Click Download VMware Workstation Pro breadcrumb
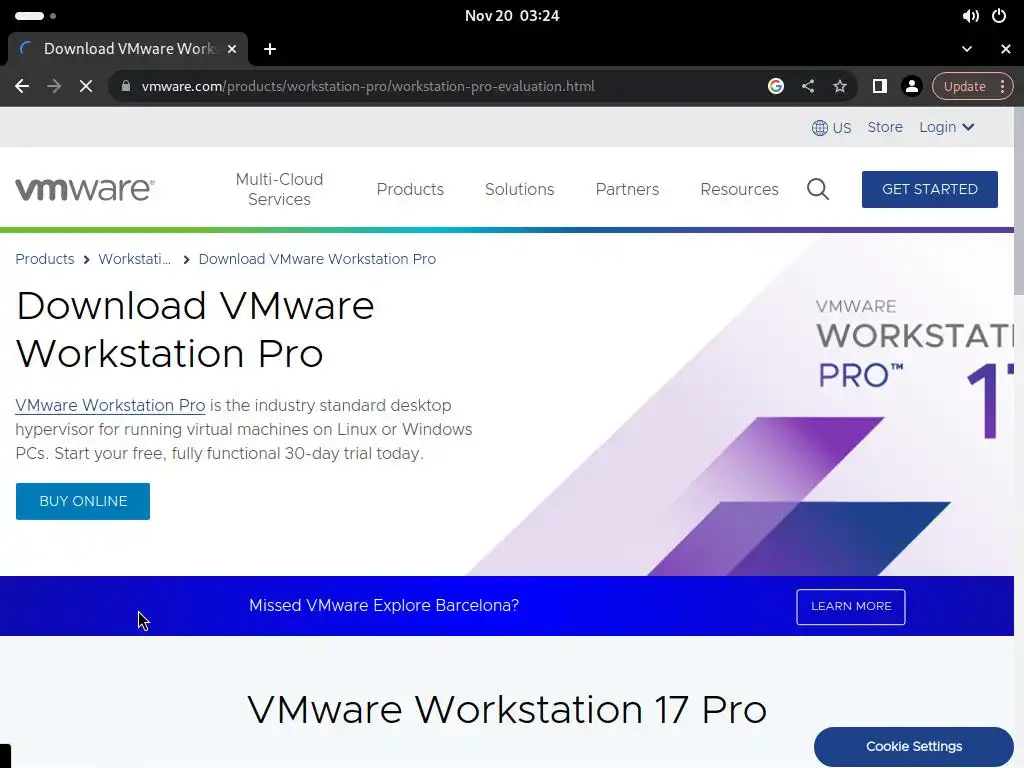The height and width of the screenshot is (768, 1024). point(317,259)
